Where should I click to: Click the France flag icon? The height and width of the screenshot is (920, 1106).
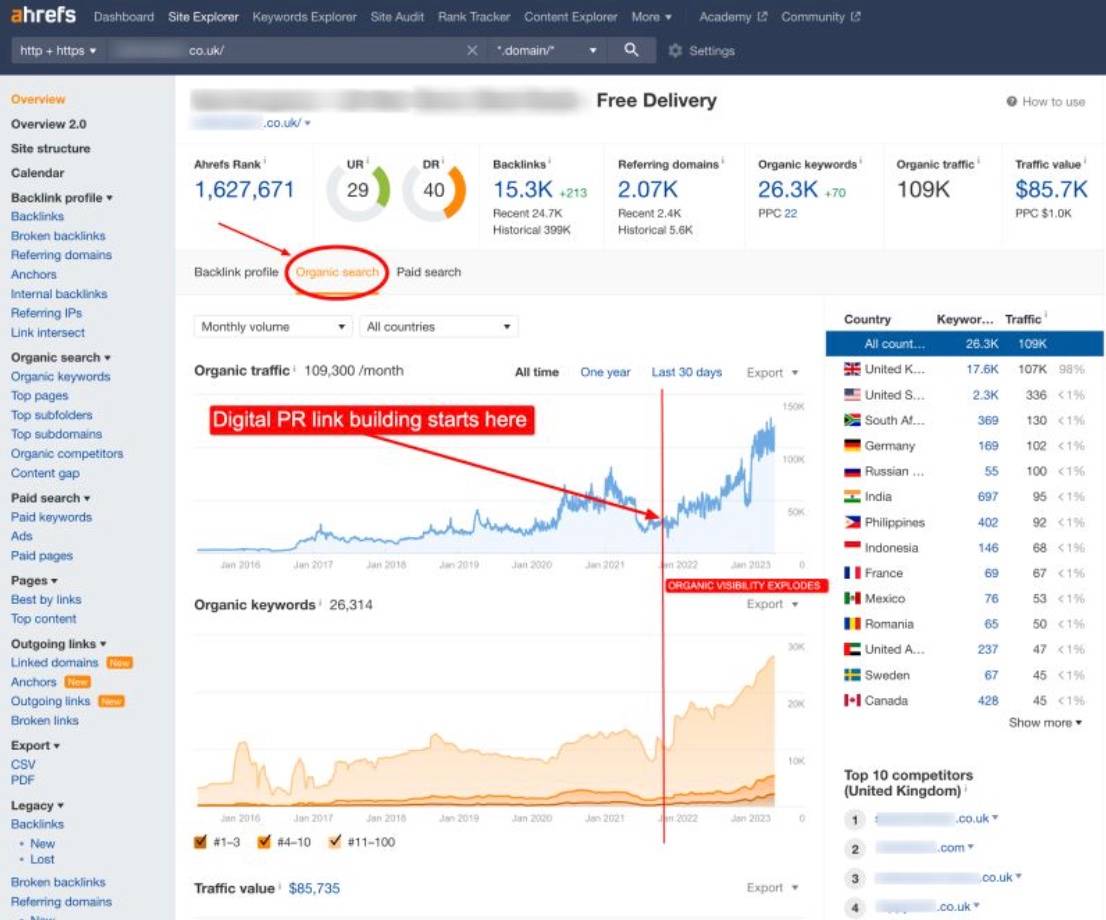point(852,573)
